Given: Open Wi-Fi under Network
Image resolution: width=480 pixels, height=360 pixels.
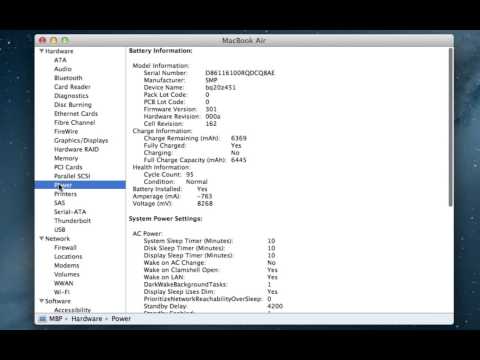Looking at the screenshot, I should pos(62,292).
